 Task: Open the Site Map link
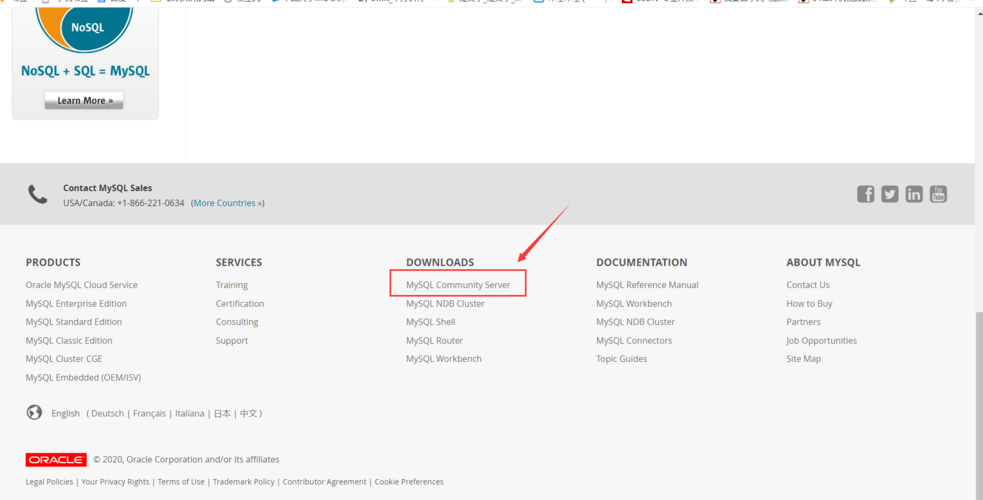(804, 359)
